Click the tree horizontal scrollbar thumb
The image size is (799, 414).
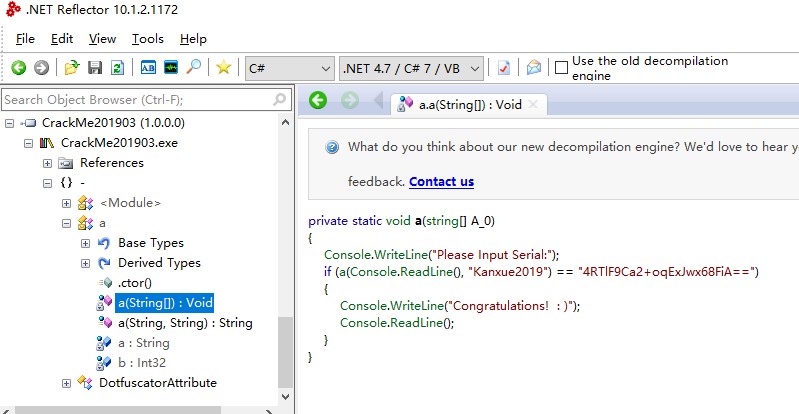click(x=119, y=410)
